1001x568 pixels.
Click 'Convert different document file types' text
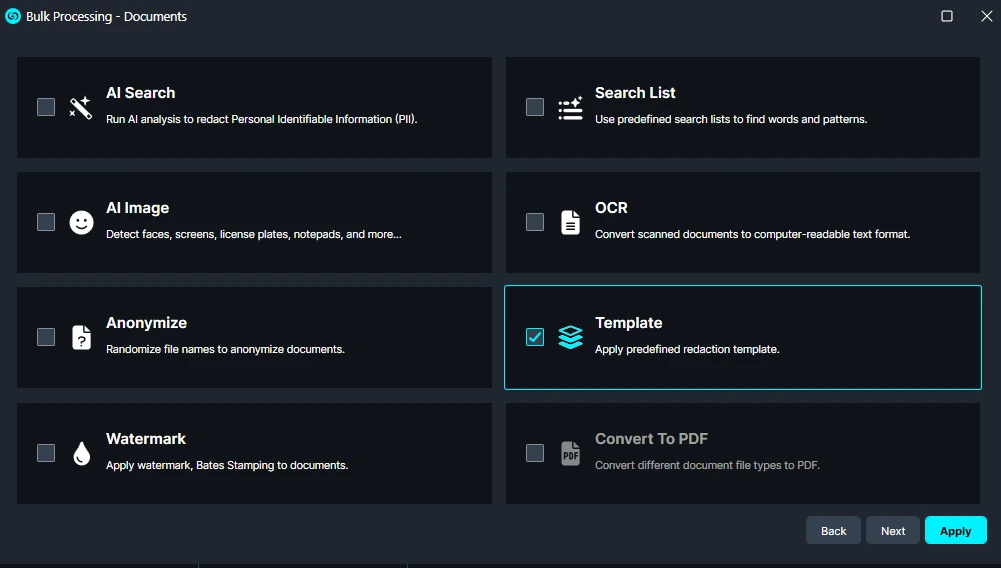click(x=707, y=465)
